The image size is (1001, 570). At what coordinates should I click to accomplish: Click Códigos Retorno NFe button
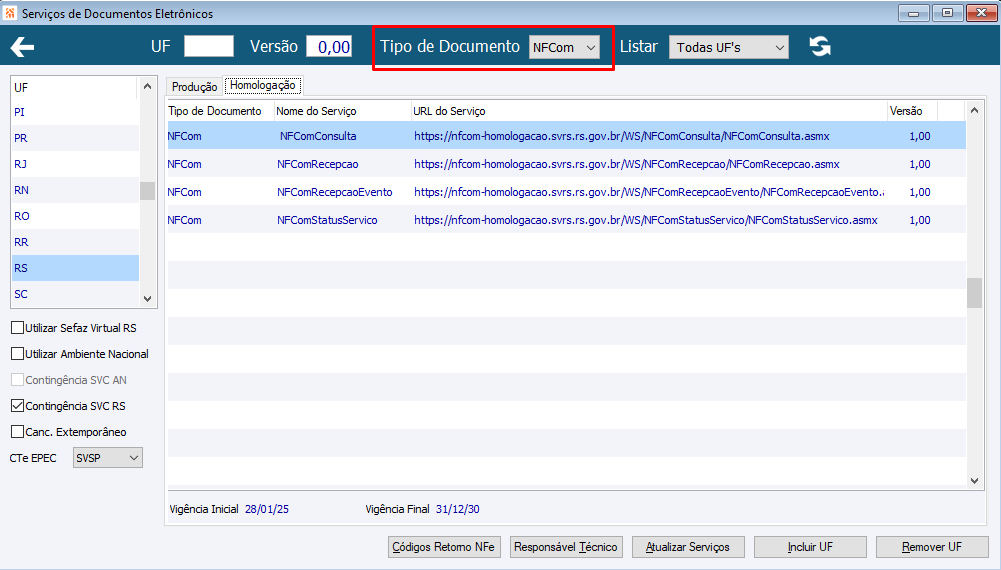click(x=444, y=547)
